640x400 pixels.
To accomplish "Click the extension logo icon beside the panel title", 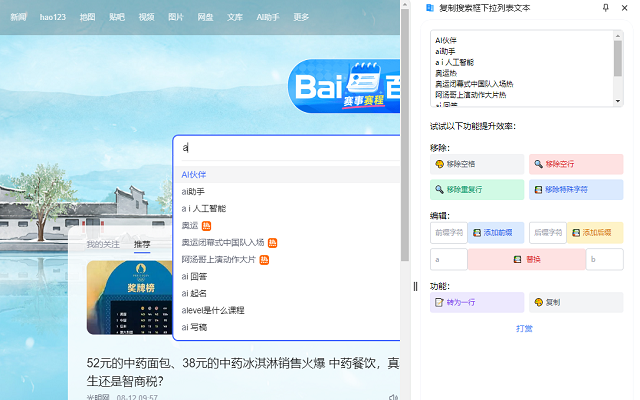I will click(430, 8).
